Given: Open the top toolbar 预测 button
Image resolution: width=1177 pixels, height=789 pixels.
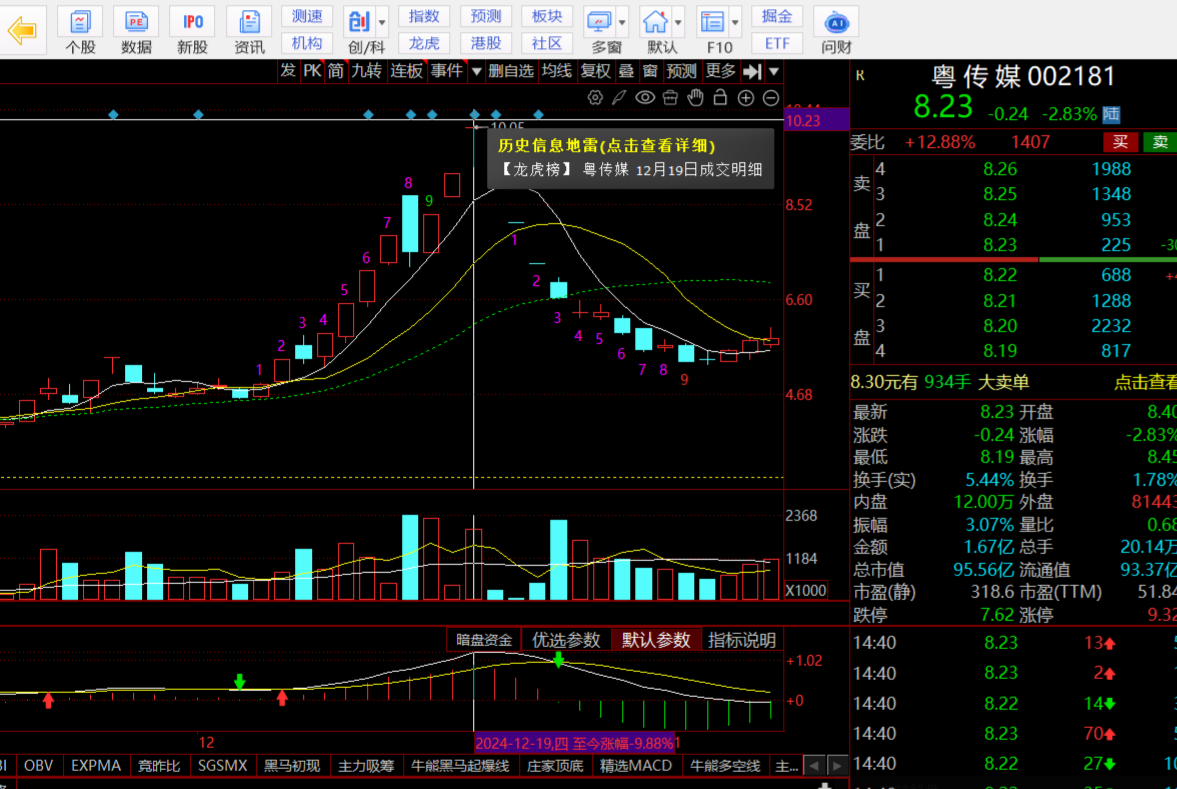Looking at the screenshot, I should pyautogui.click(x=486, y=17).
